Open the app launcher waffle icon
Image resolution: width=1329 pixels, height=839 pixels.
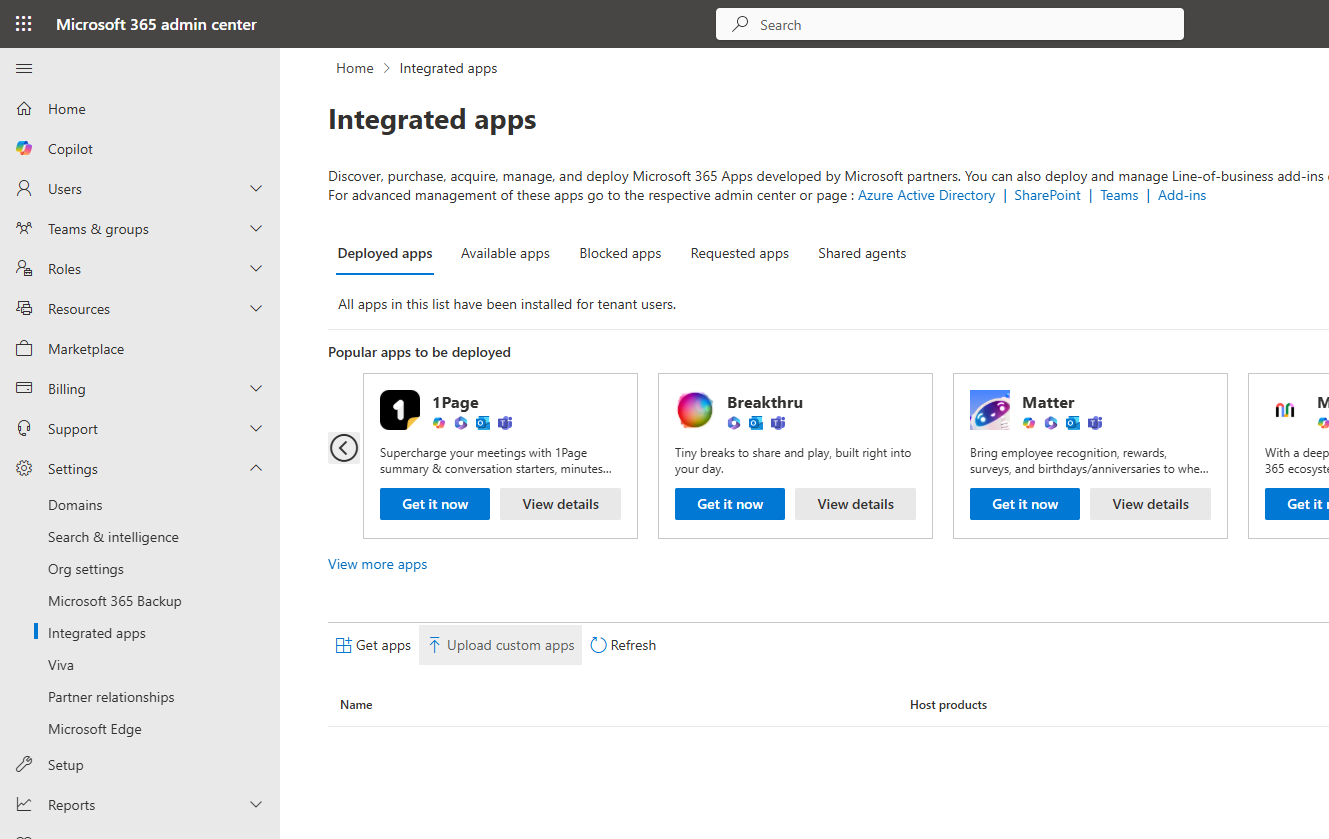(x=24, y=24)
